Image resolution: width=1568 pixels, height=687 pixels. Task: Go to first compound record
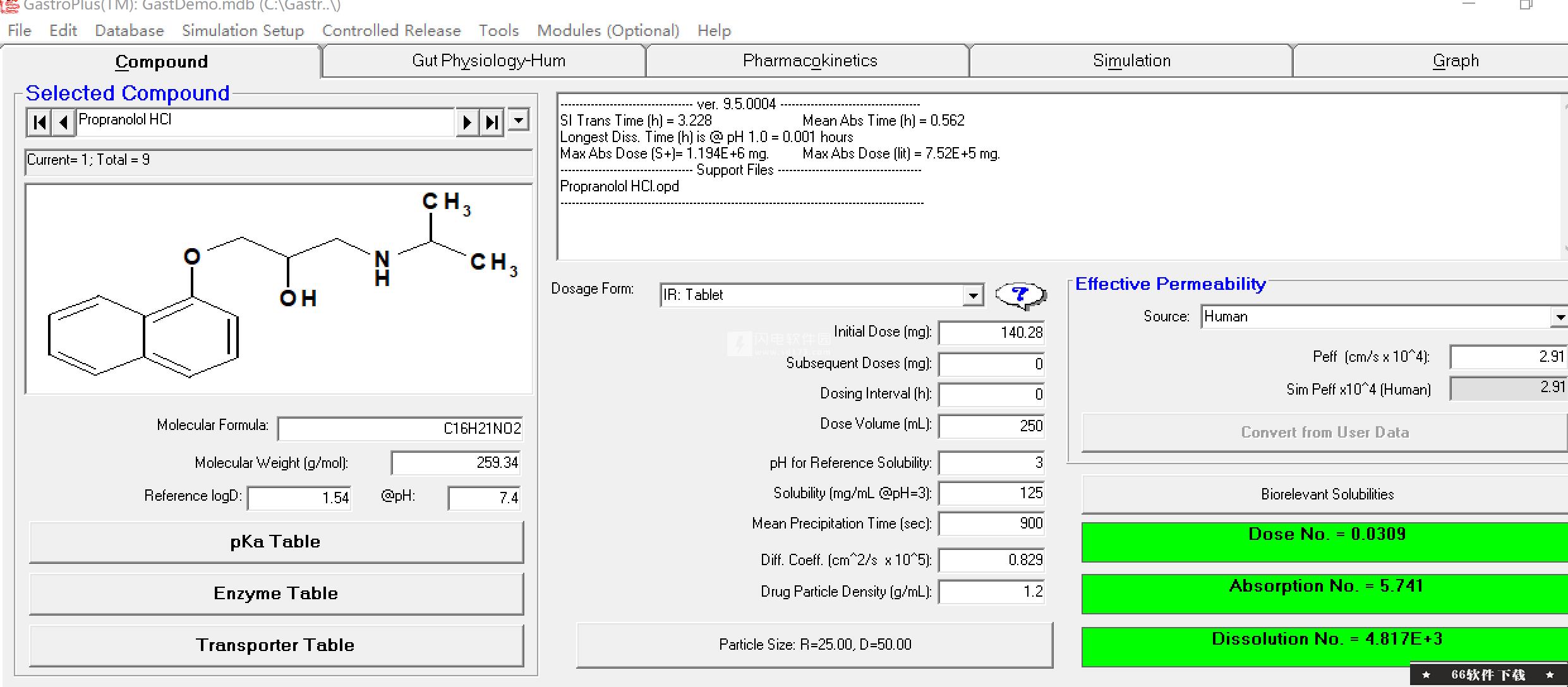pyautogui.click(x=40, y=122)
